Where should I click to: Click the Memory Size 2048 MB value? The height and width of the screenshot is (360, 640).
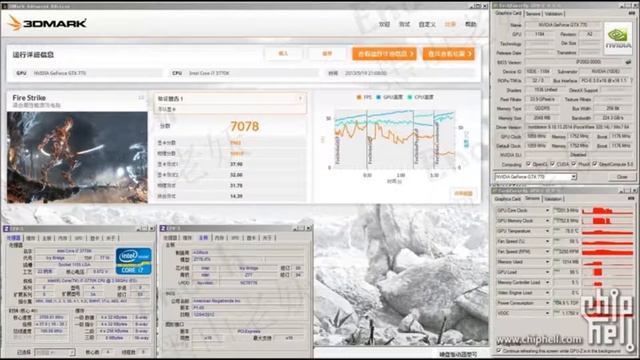[x=542, y=118]
